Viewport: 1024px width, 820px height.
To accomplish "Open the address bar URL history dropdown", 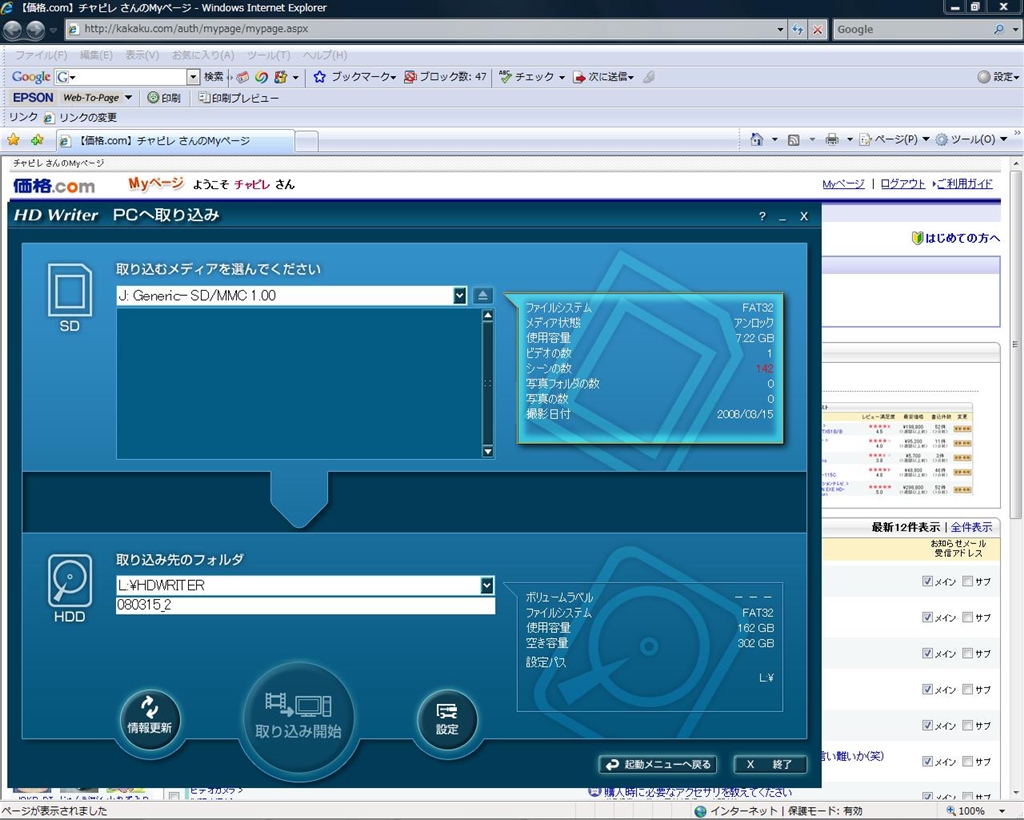I will click(780, 29).
